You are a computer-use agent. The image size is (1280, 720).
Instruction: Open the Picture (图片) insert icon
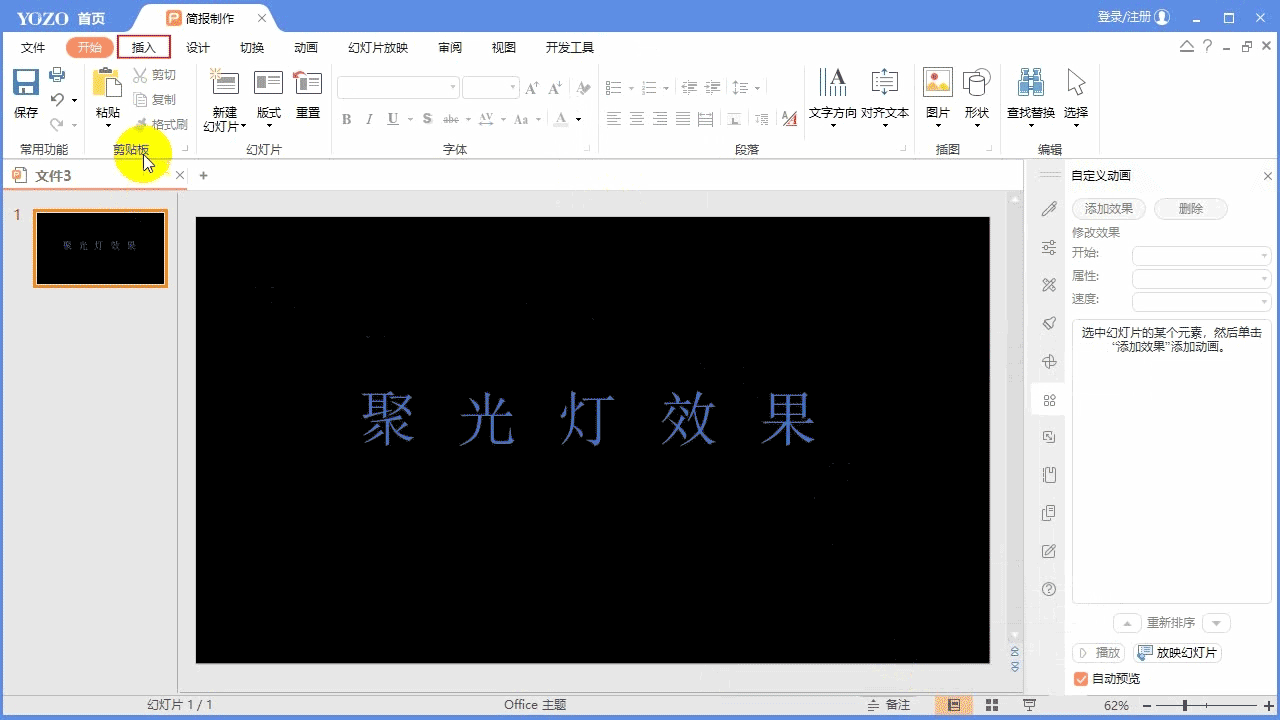click(x=937, y=83)
